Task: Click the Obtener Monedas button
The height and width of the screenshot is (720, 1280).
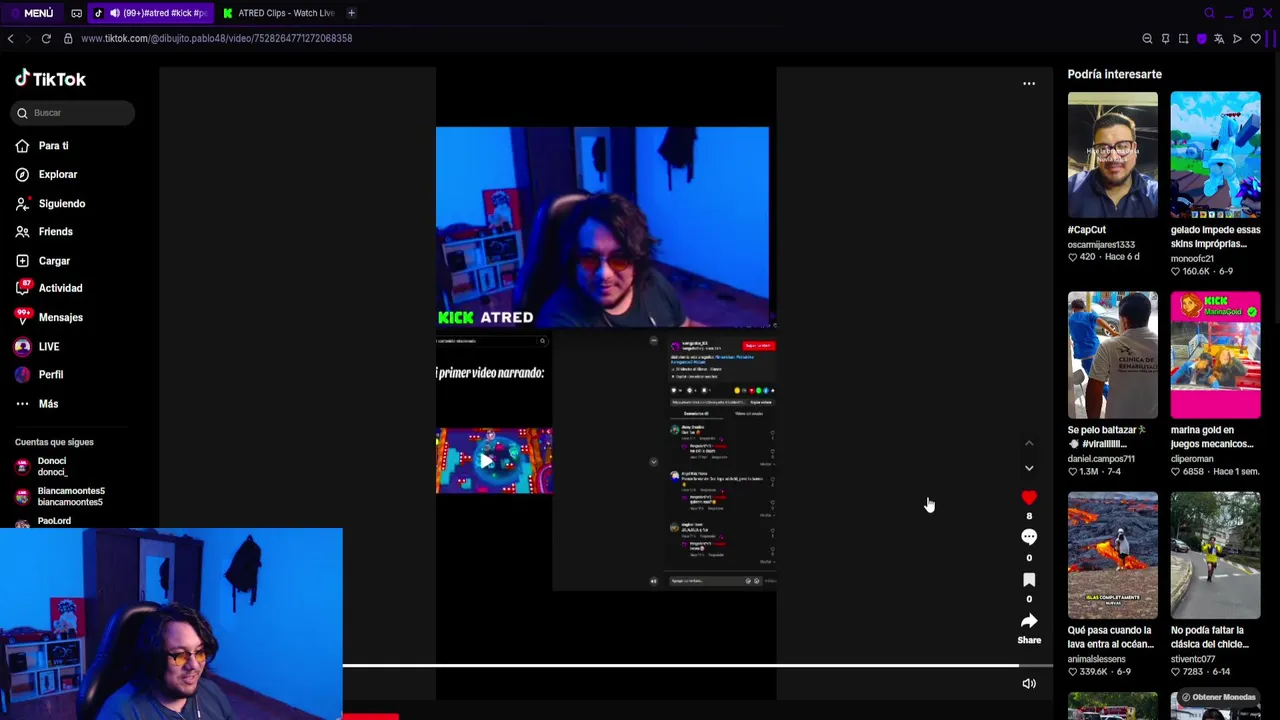Action: pos(1217,697)
